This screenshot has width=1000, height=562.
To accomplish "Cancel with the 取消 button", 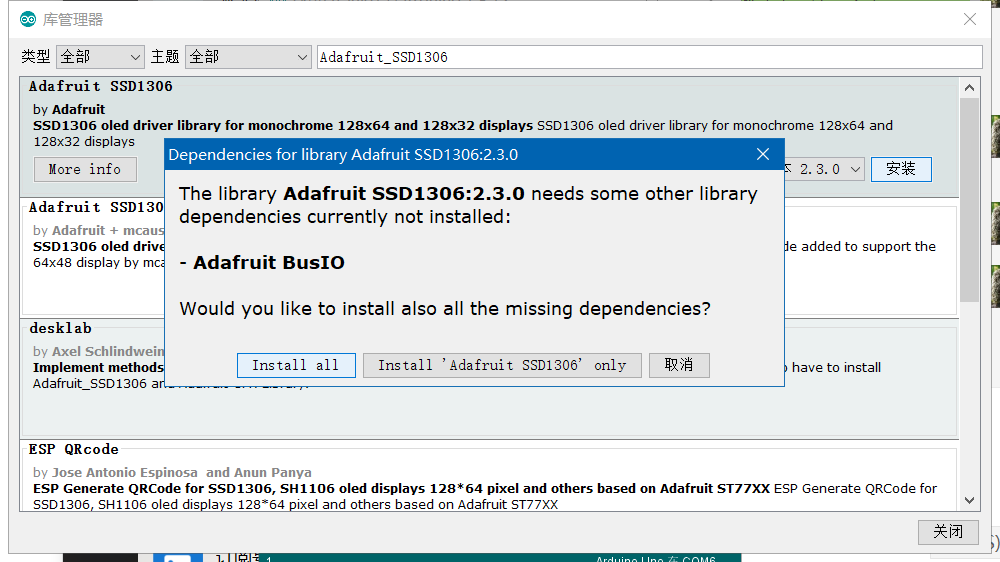I will coord(679,366).
